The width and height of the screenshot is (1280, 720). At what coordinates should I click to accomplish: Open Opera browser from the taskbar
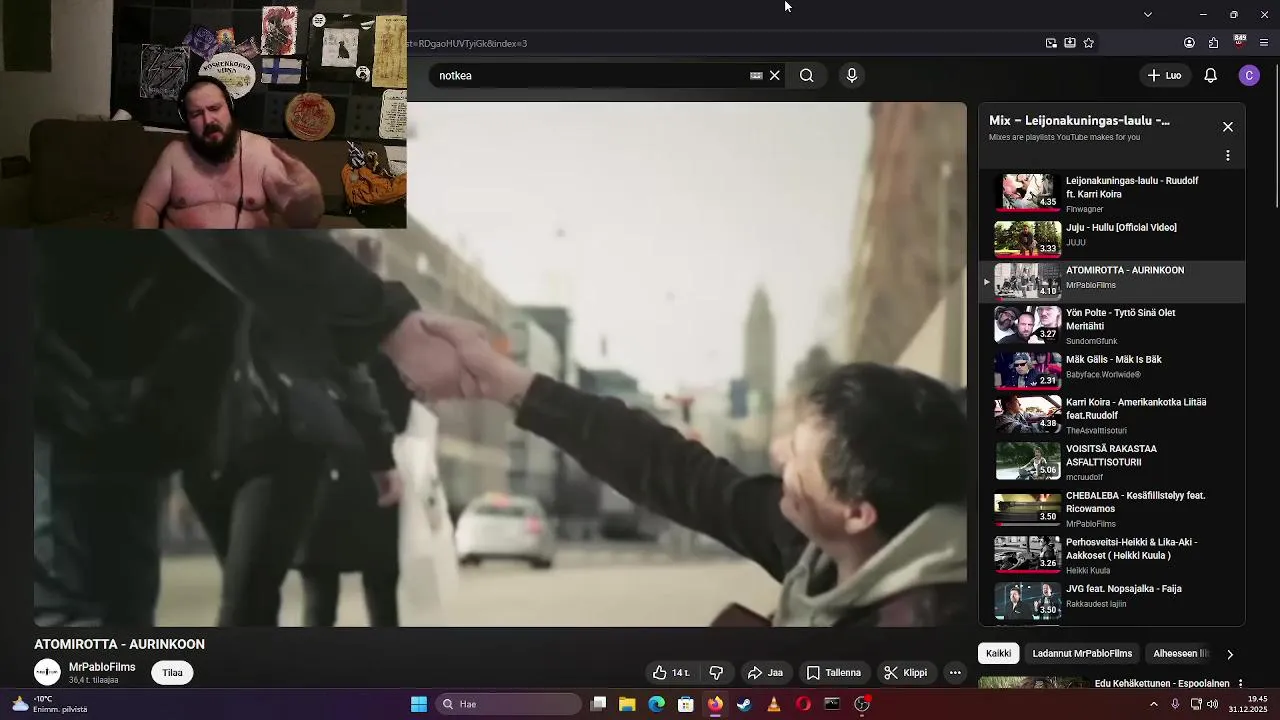pos(803,704)
